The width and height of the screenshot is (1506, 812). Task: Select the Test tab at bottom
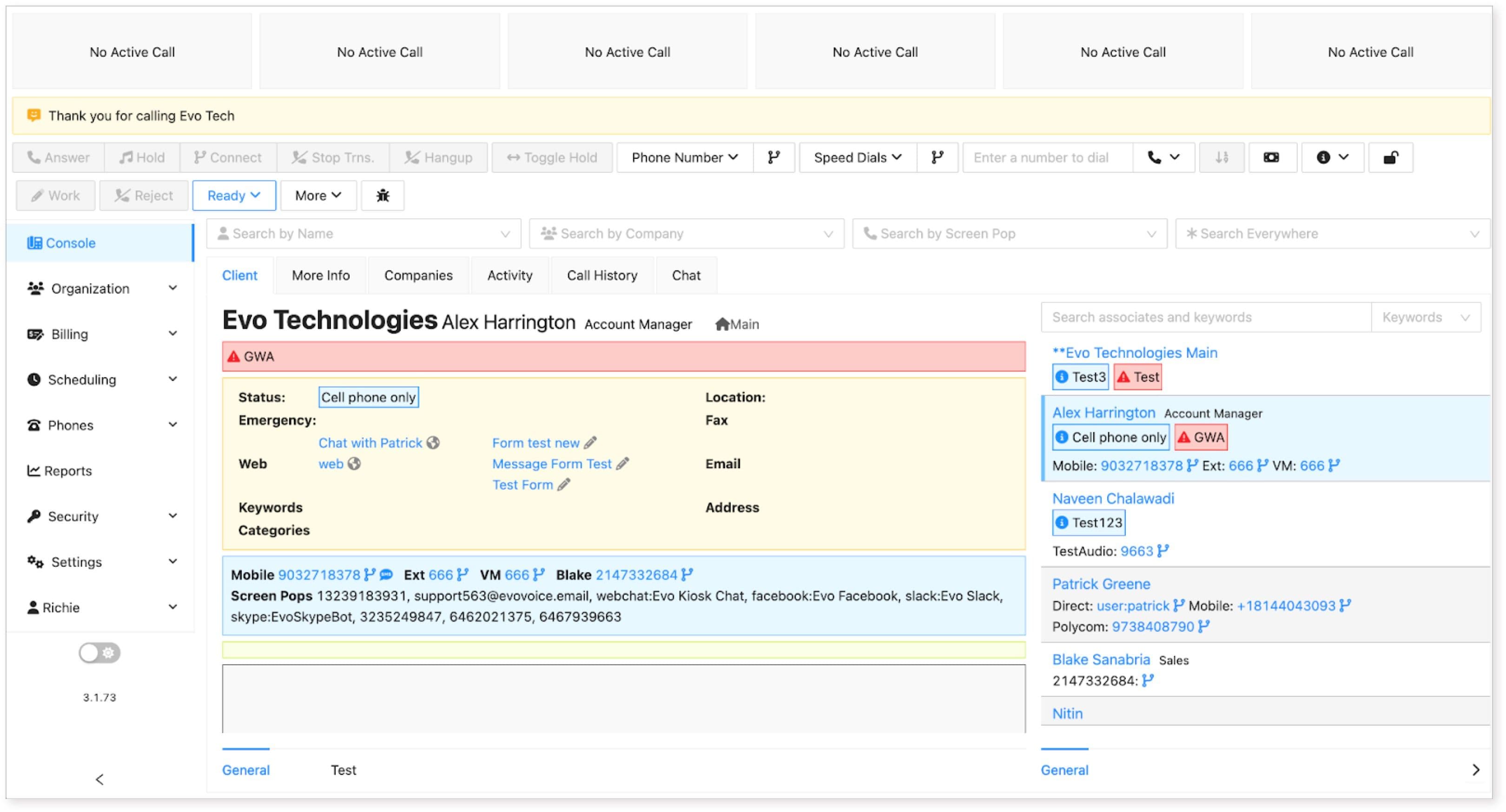point(343,770)
